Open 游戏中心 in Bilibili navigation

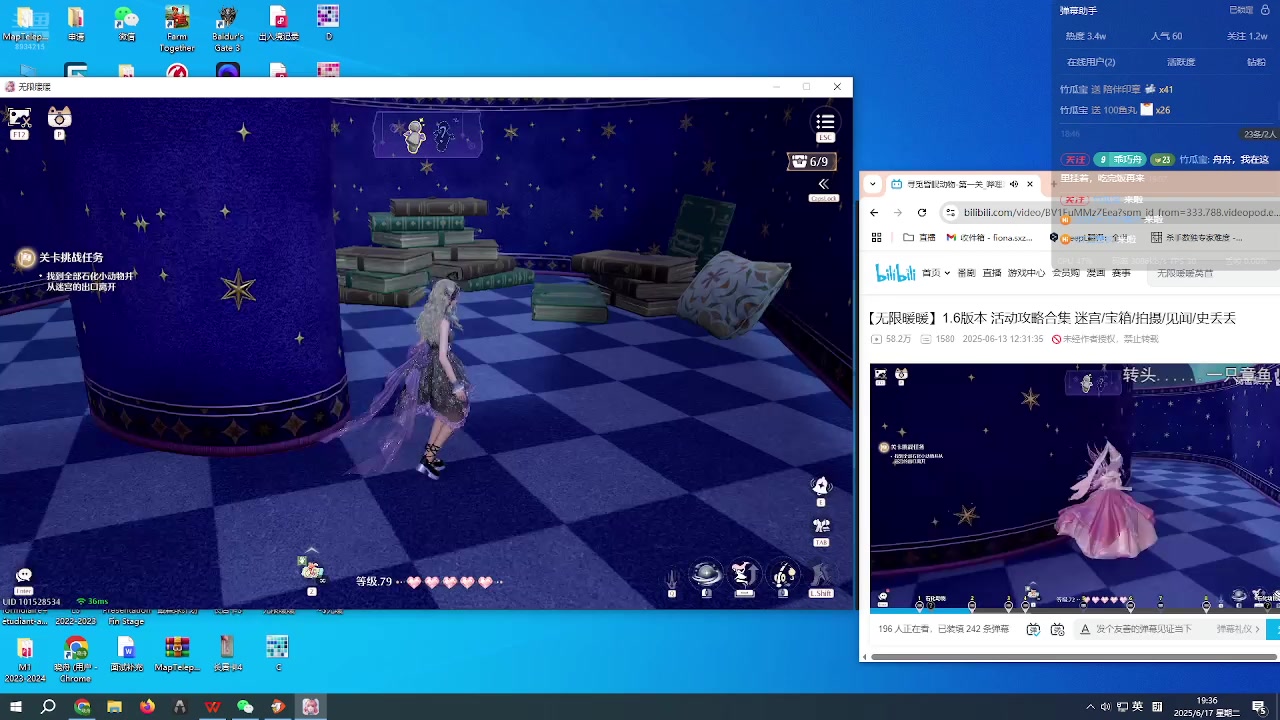click(x=1027, y=273)
